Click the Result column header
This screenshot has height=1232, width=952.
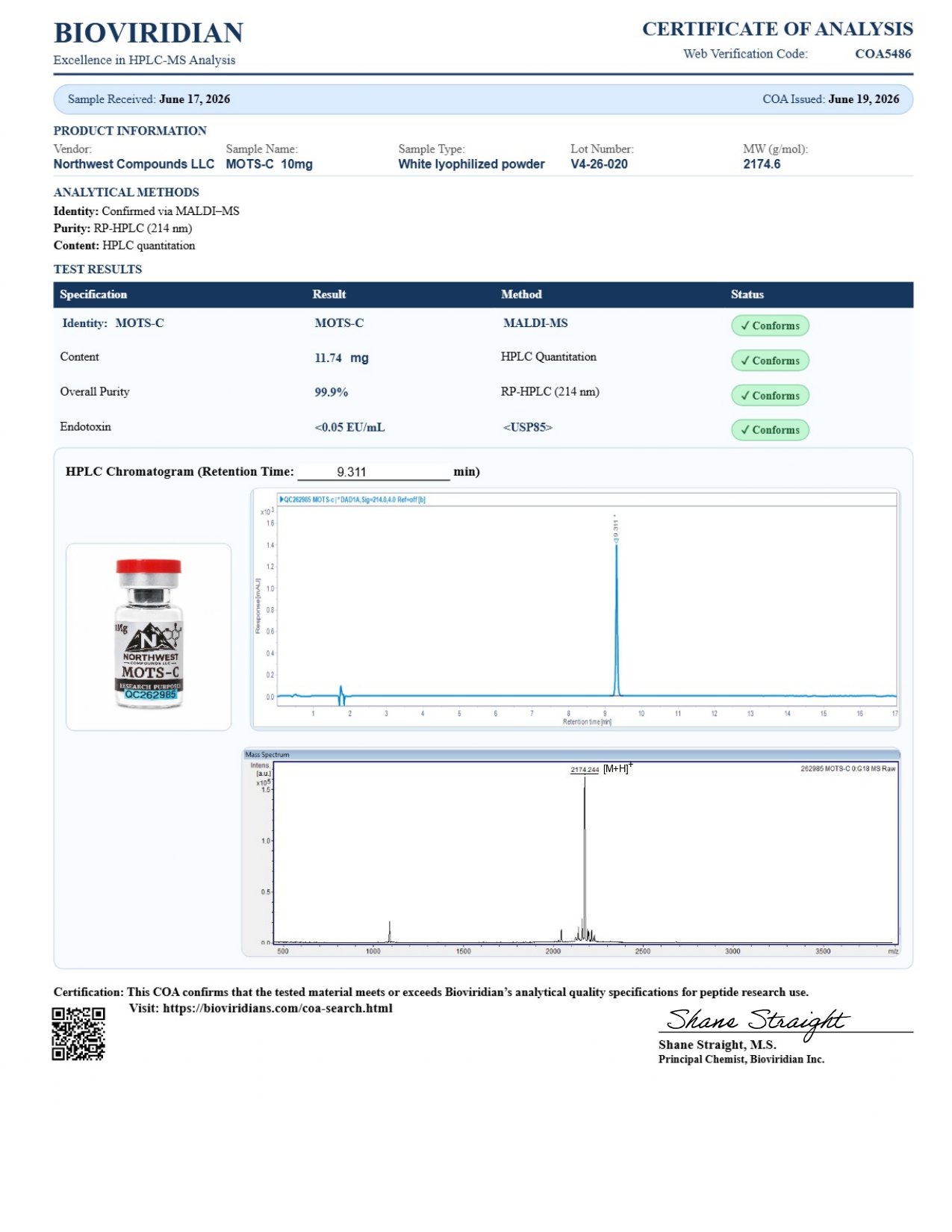pos(329,294)
